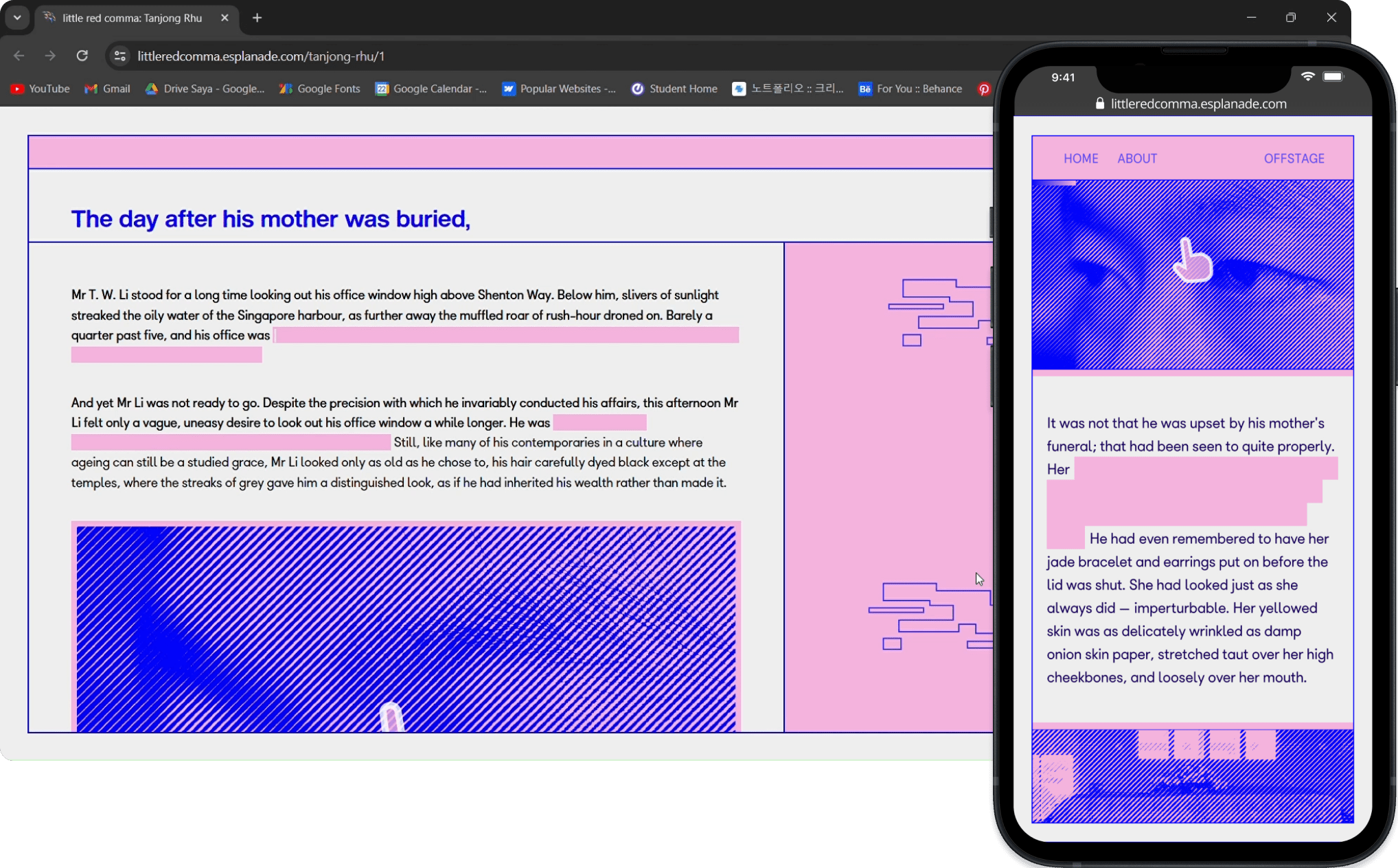Tap the blue striped image at phone bottom
This screenshot has width=1398, height=868.
pos(1193,776)
